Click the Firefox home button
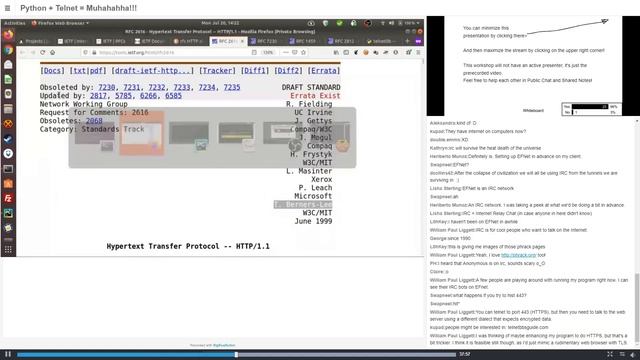The width and height of the screenshot is (640, 360). pyautogui.click(x=52, y=52)
